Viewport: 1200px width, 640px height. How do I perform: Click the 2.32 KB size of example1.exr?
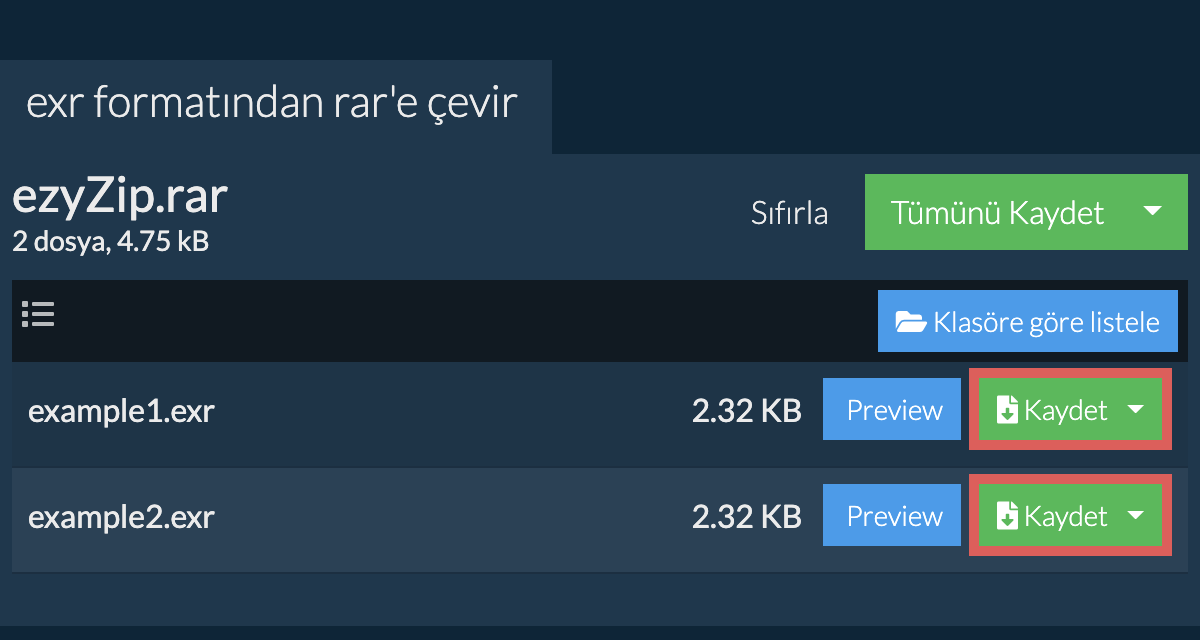(746, 411)
